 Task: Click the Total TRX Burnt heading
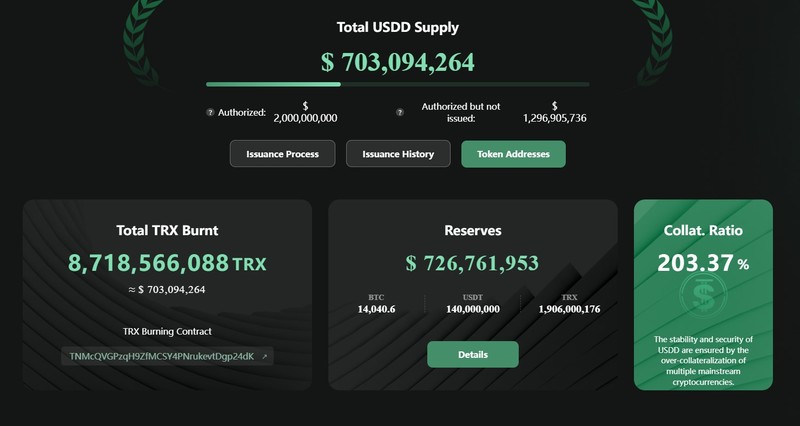(167, 231)
